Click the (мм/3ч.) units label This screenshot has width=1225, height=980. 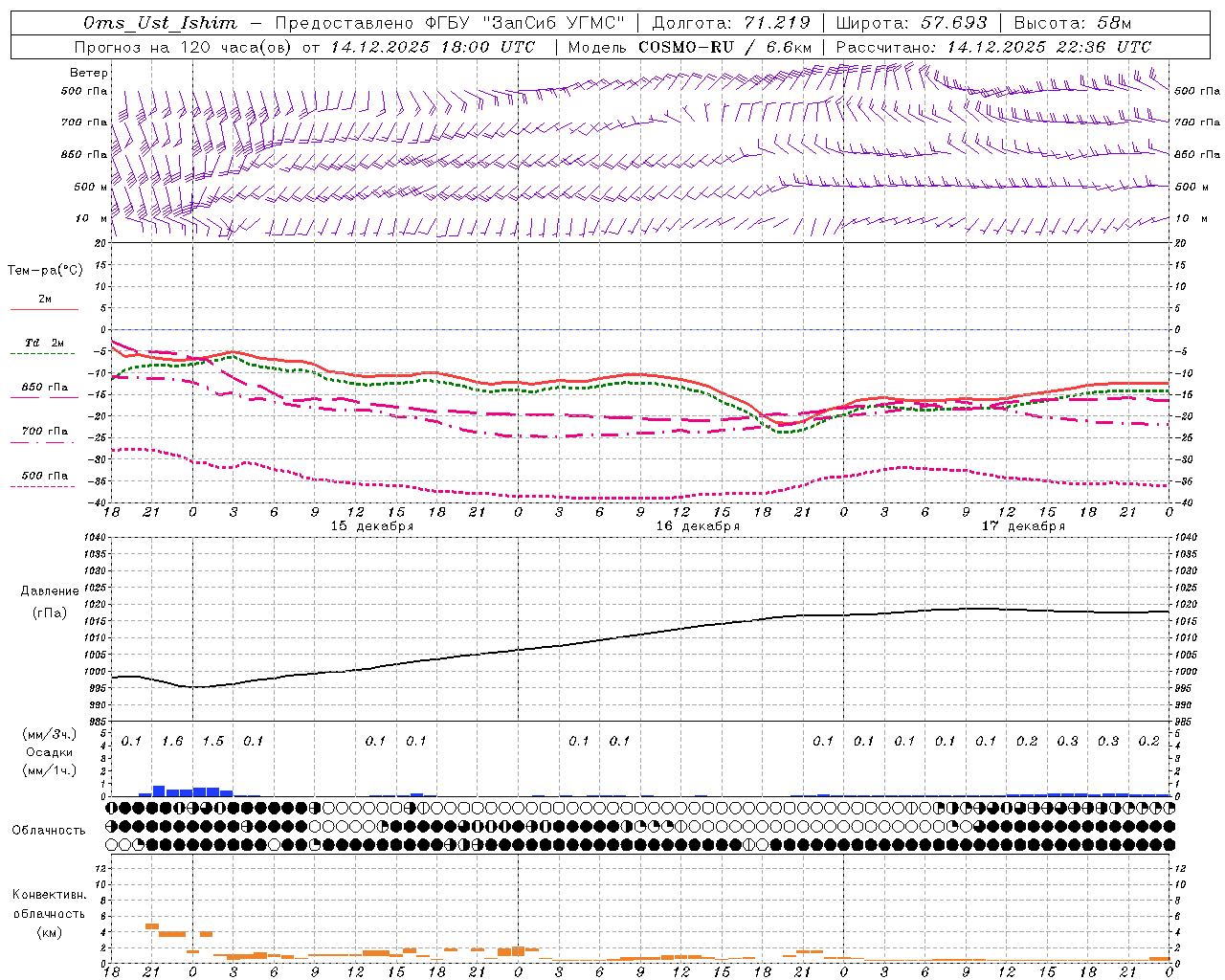[50, 734]
